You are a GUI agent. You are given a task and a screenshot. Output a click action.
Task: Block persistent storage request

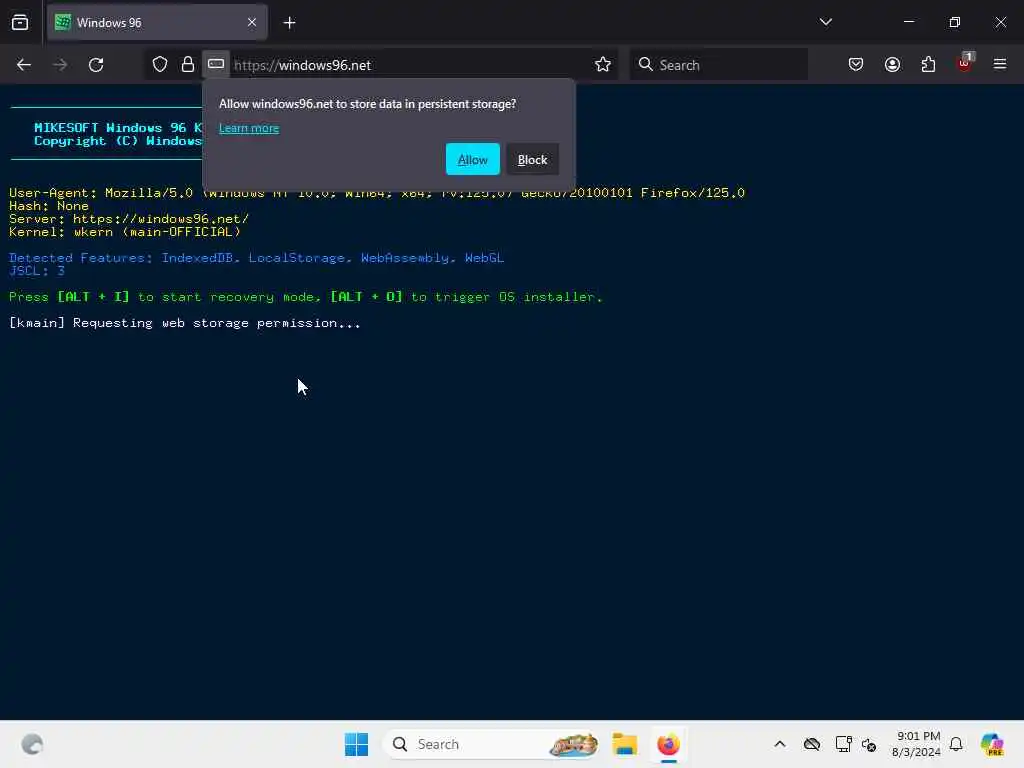(x=532, y=159)
